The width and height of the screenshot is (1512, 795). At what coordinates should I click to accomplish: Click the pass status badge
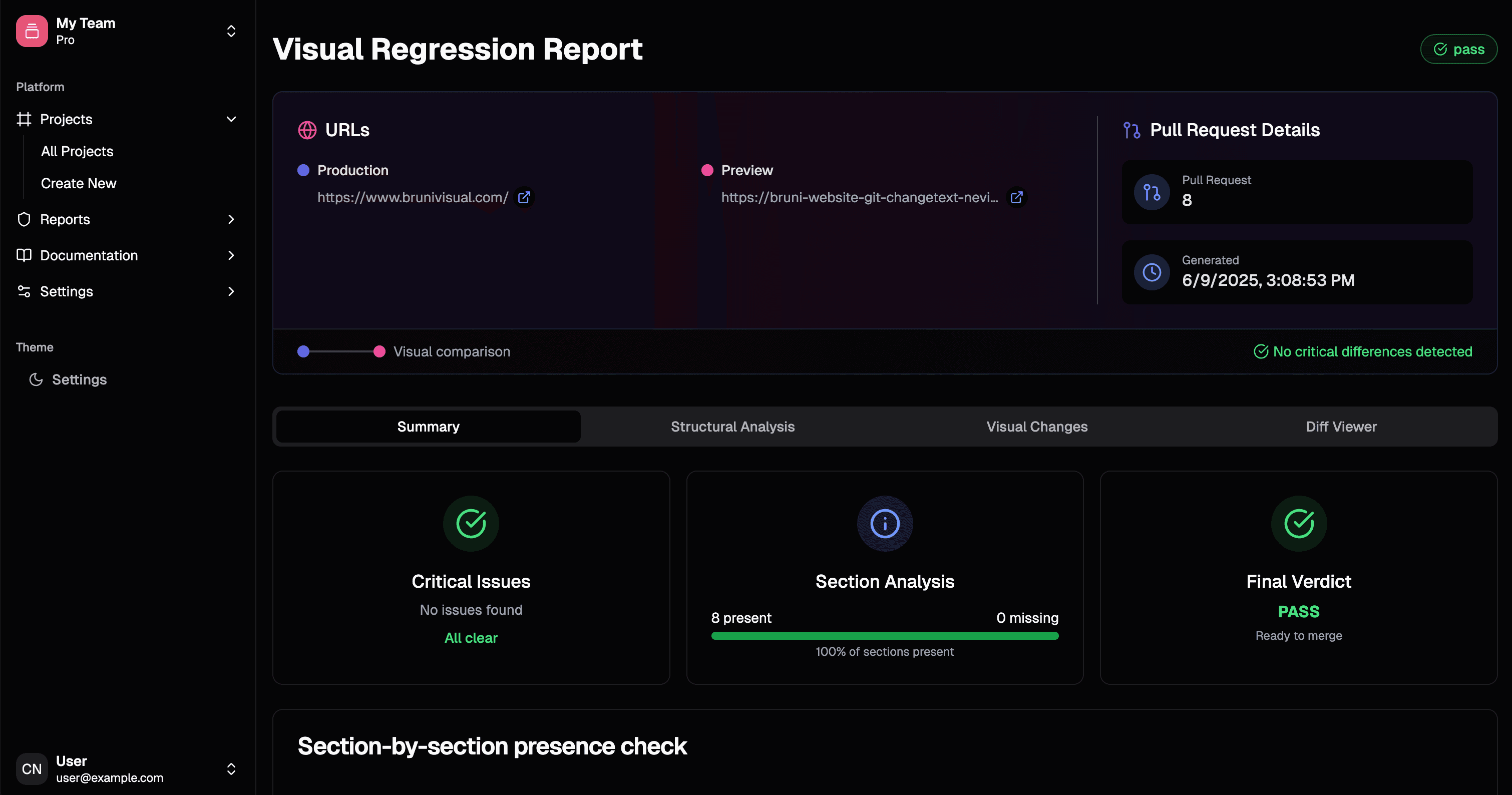pyautogui.click(x=1458, y=49)
